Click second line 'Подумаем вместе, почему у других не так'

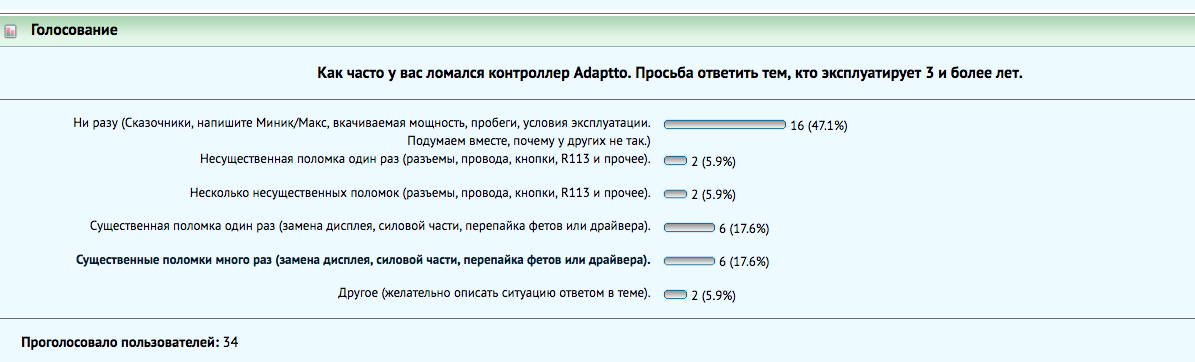[529, 141]
